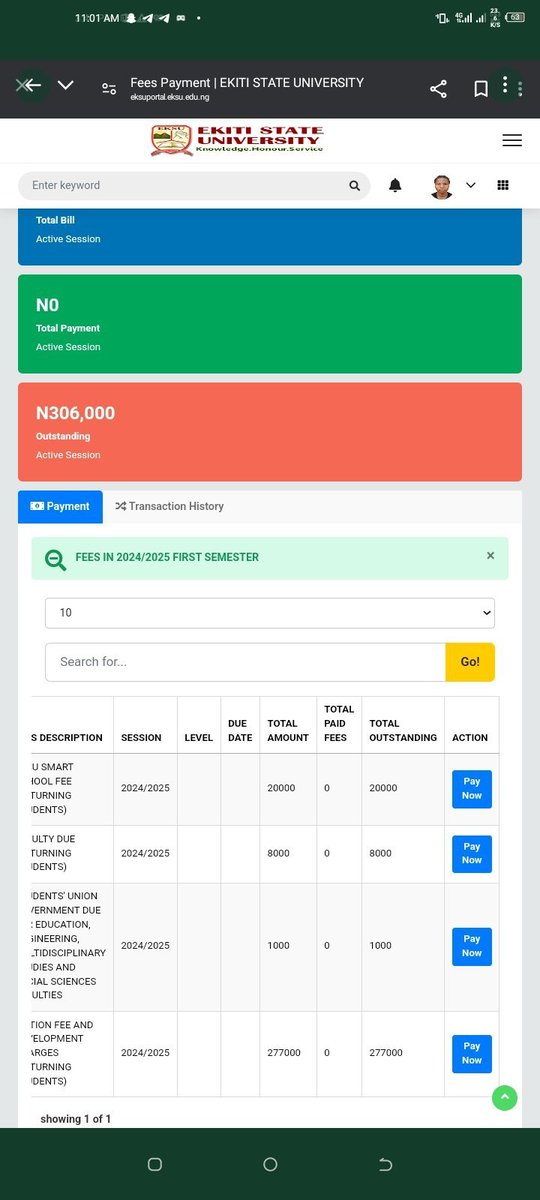Click the magnifier search icon
Image resolution: width=540 pixels, height=1200 pixels.
[x=354, y=186]
